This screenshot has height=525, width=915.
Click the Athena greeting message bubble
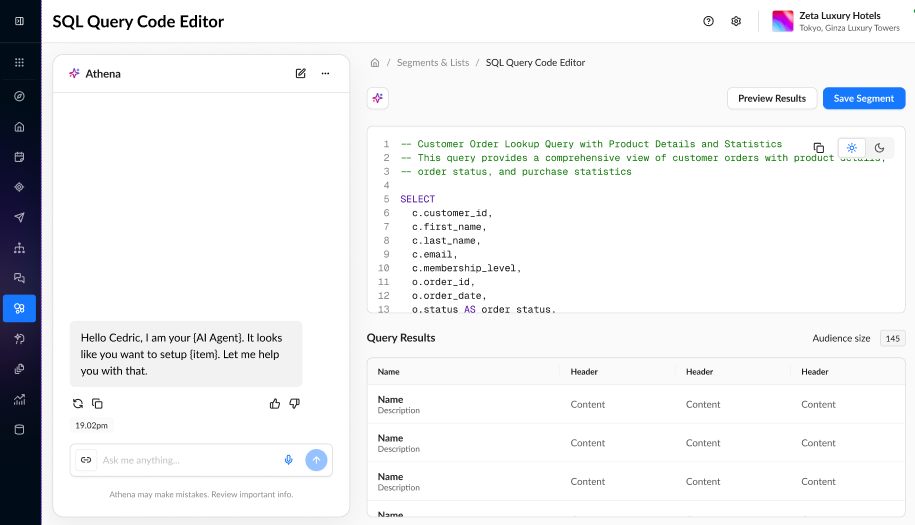[x=186, y=354]
